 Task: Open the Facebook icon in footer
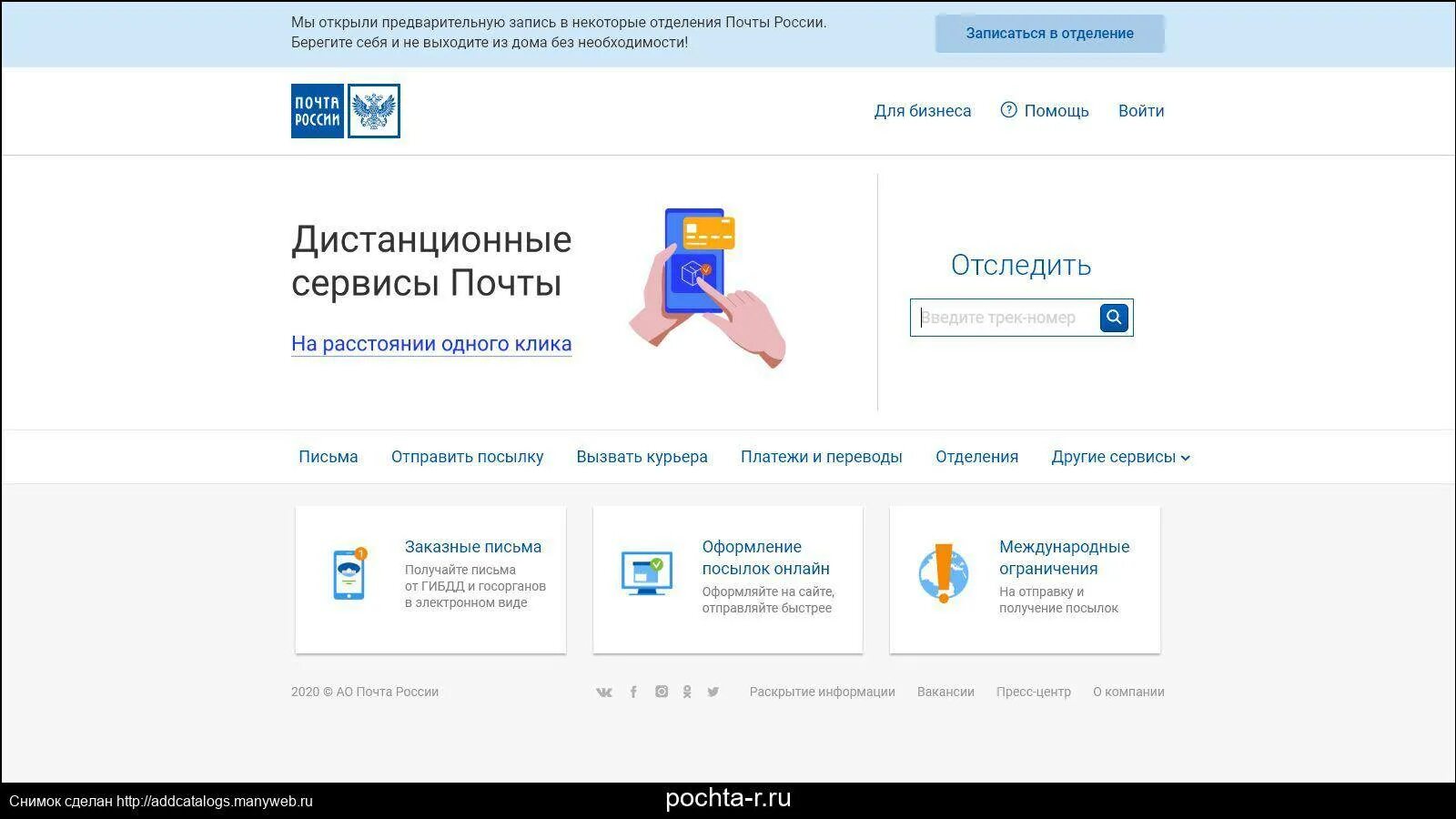[633, 693]
